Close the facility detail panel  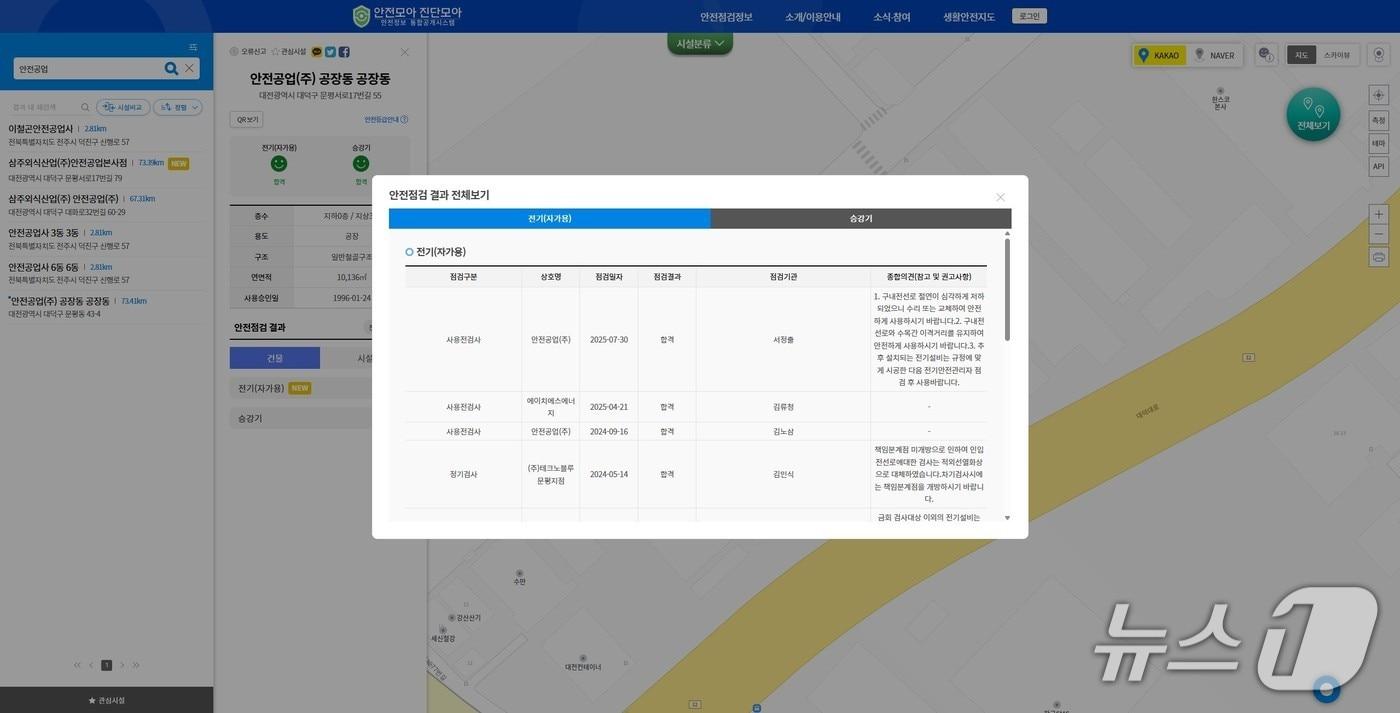coord(404,52)
